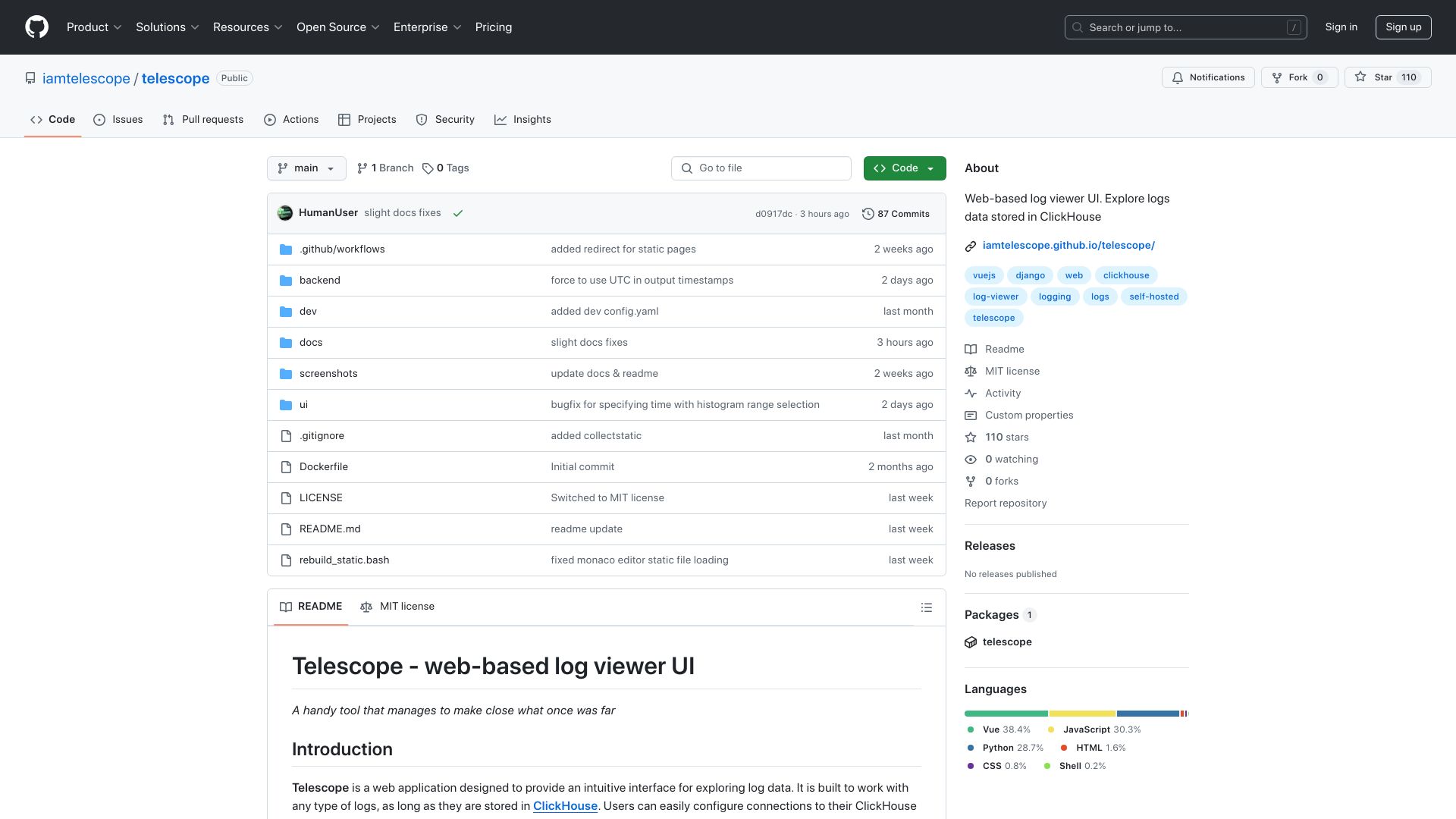Click the pulse icon beside Activity
Screen dimensions: 1456x819
971,394
